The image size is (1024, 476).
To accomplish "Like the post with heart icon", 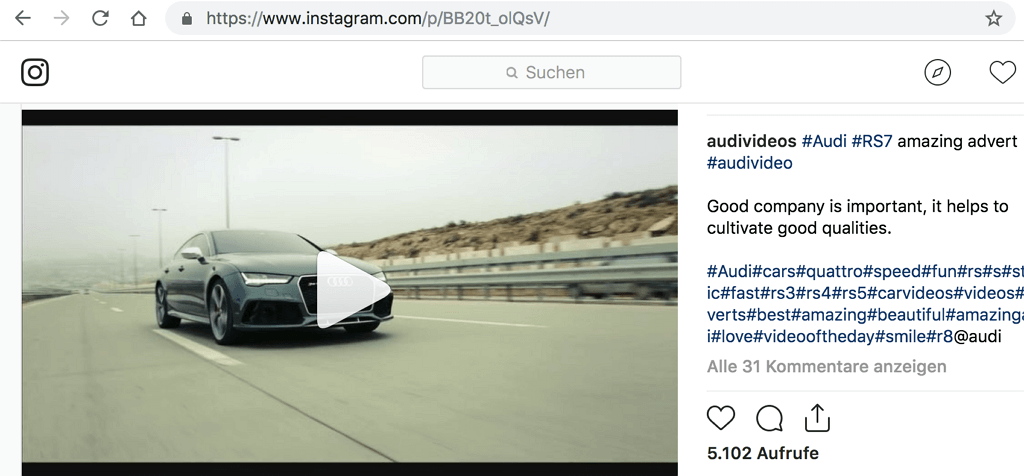I will (x=721, y=418).
